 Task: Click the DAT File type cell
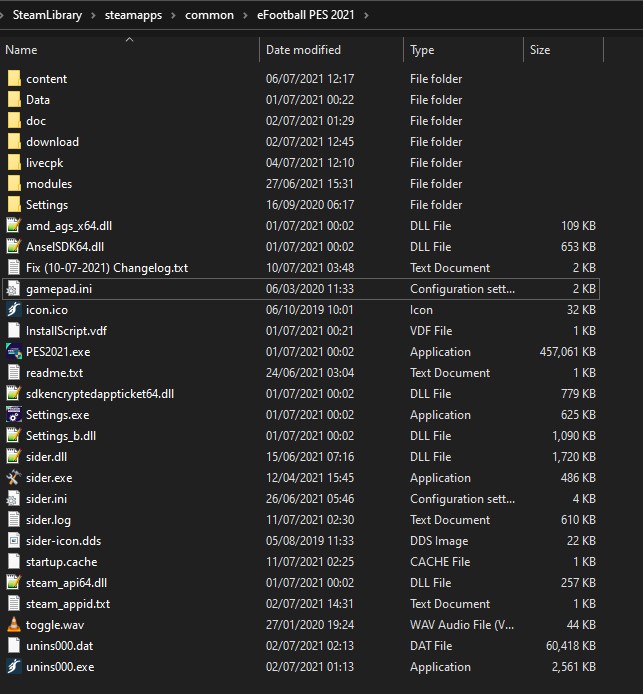[431, 646]
